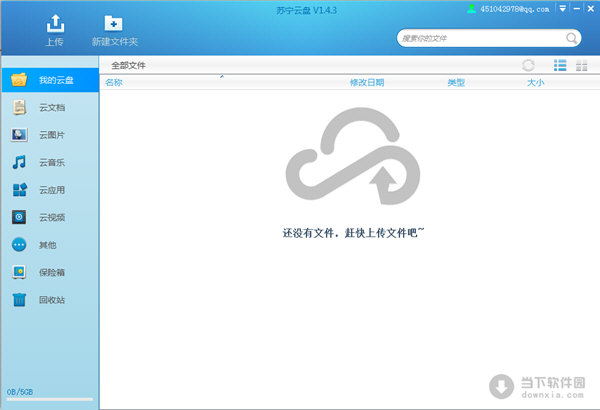
Task: Click the user account avatar icon
Action: [471, 8]
